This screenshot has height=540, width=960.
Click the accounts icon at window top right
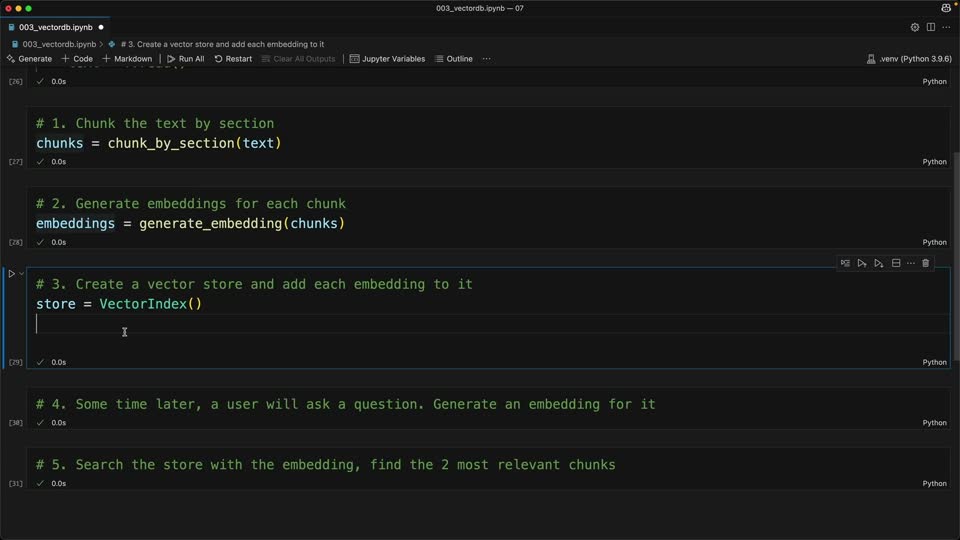pos(947,8)
